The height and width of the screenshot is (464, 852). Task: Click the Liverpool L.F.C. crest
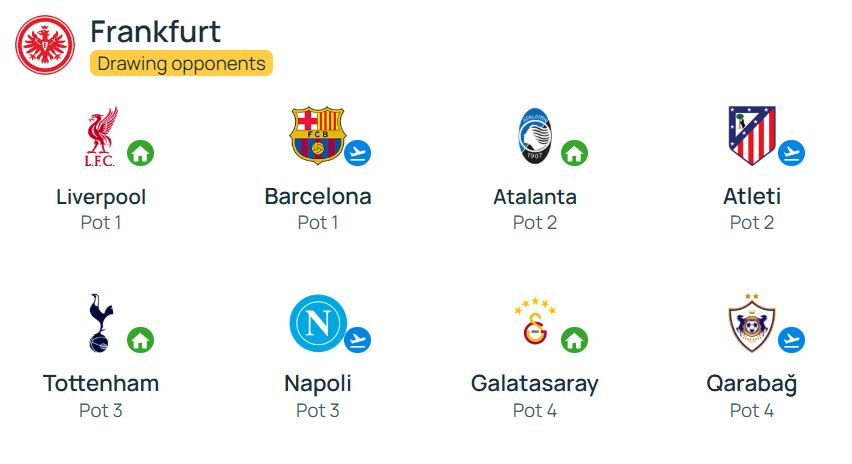(x=101, y=136)
